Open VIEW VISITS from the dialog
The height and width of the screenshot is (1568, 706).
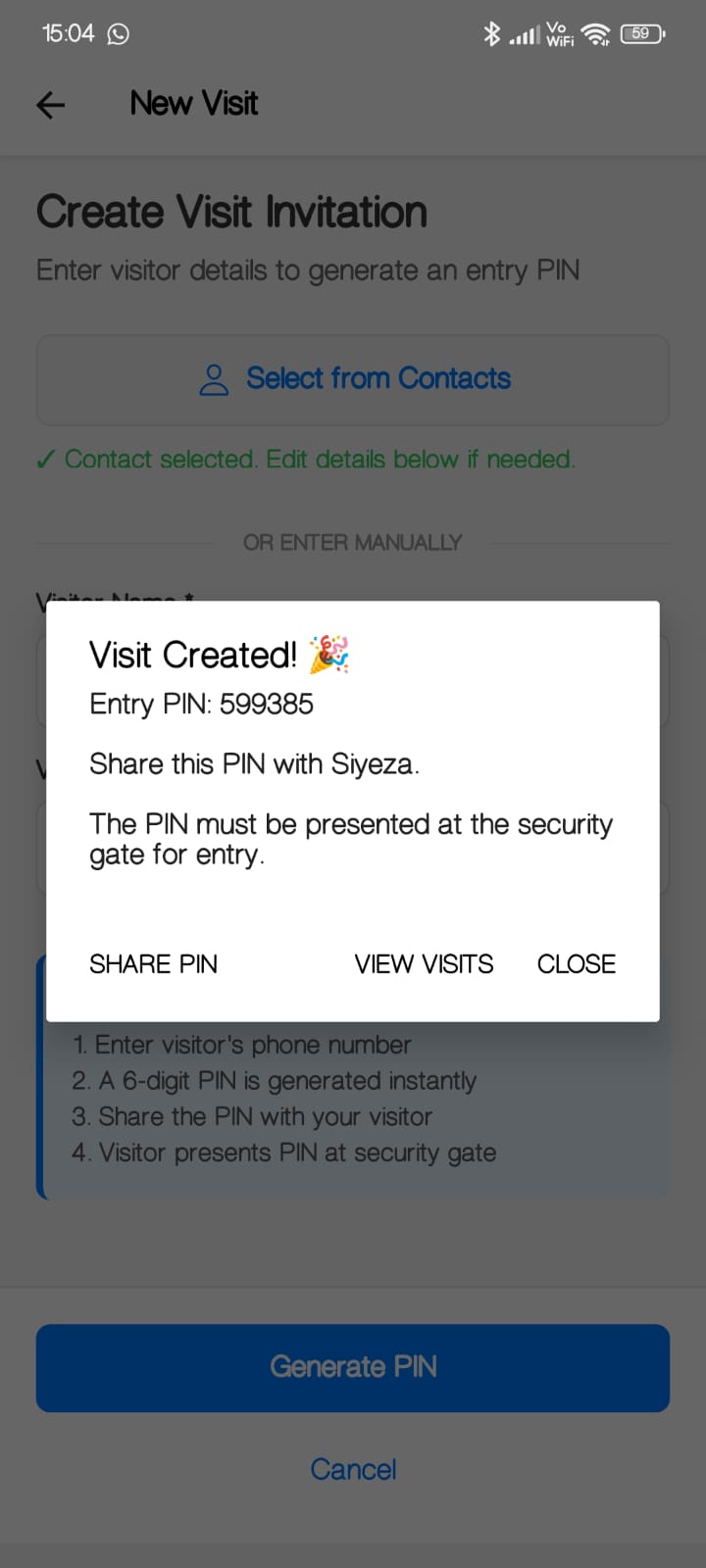(x=424, y=963)
